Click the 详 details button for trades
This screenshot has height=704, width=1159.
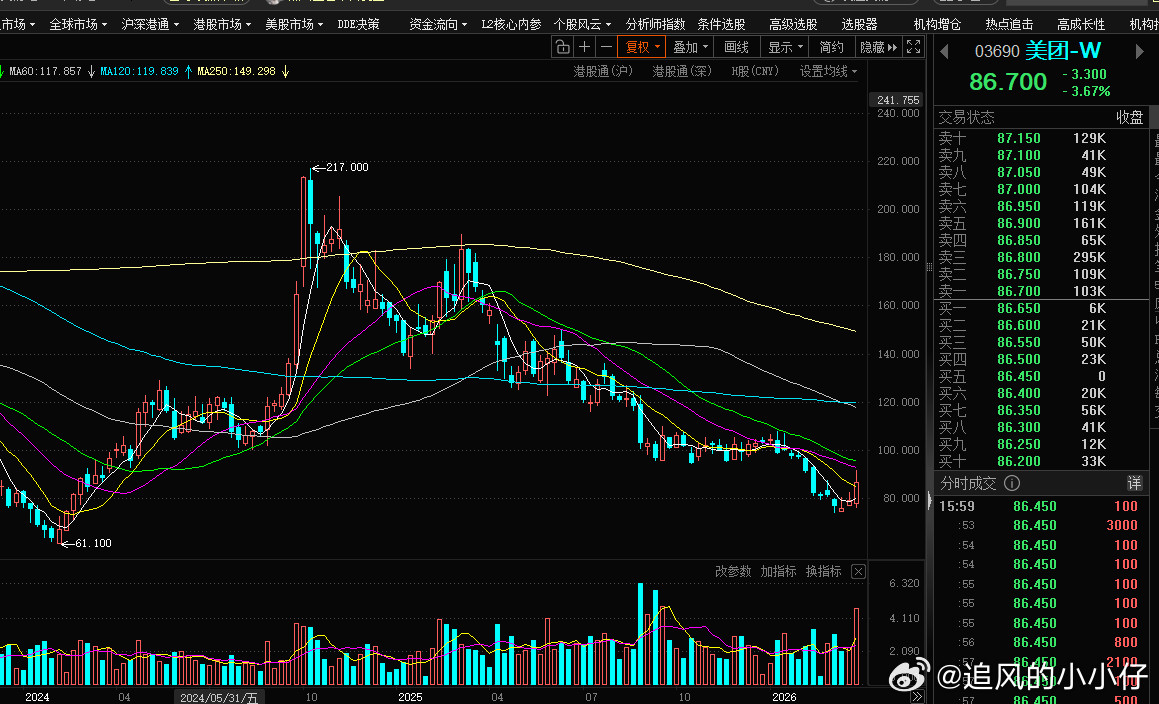(1134, 483)
